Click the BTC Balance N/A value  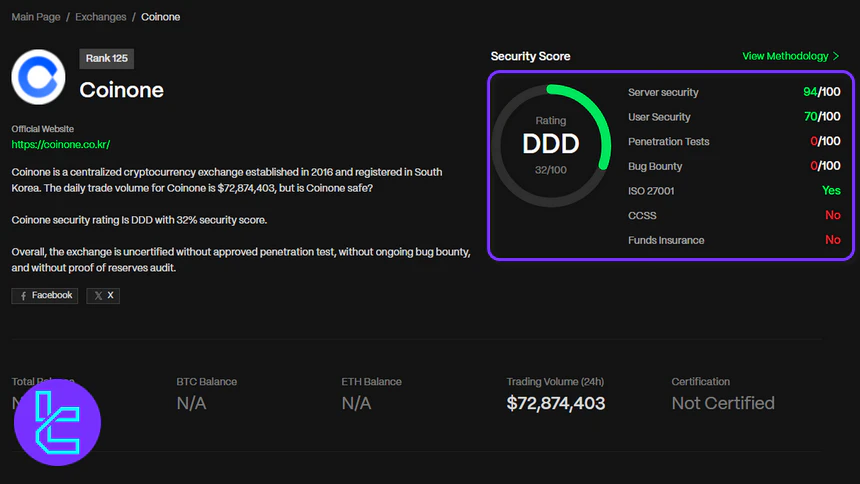[x=191, y=403]
